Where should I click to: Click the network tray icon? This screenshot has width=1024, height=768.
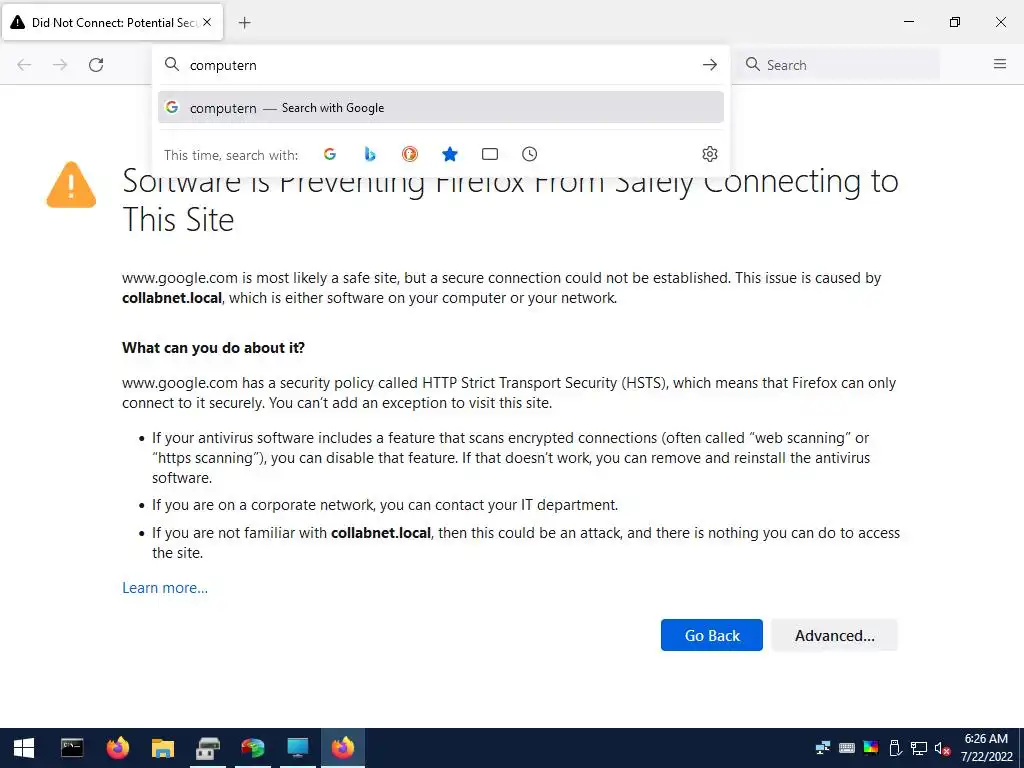pos(919,748)
